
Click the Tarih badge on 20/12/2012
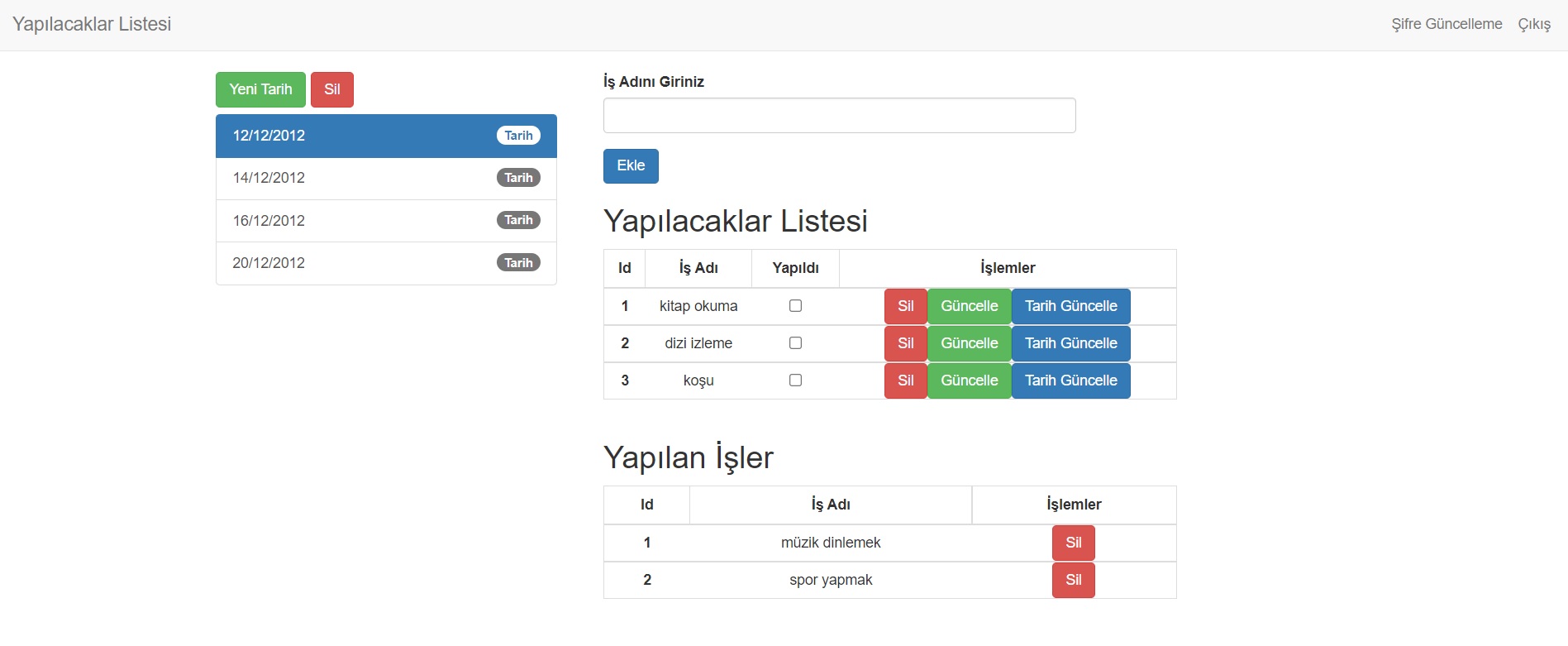[518, 262]
